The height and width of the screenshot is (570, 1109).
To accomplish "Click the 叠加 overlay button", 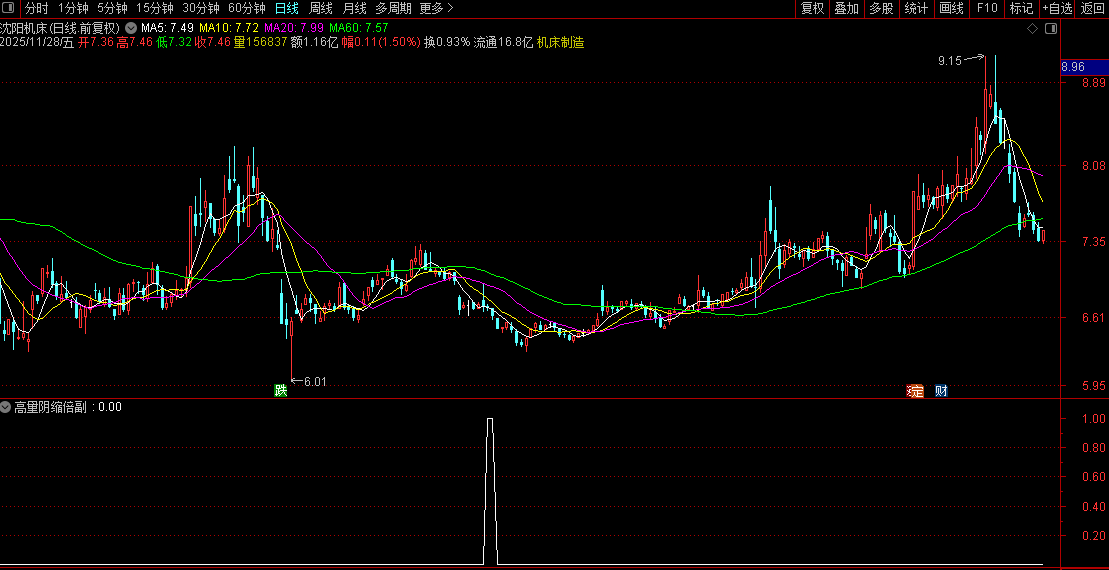I will click(x=847, y=8).
